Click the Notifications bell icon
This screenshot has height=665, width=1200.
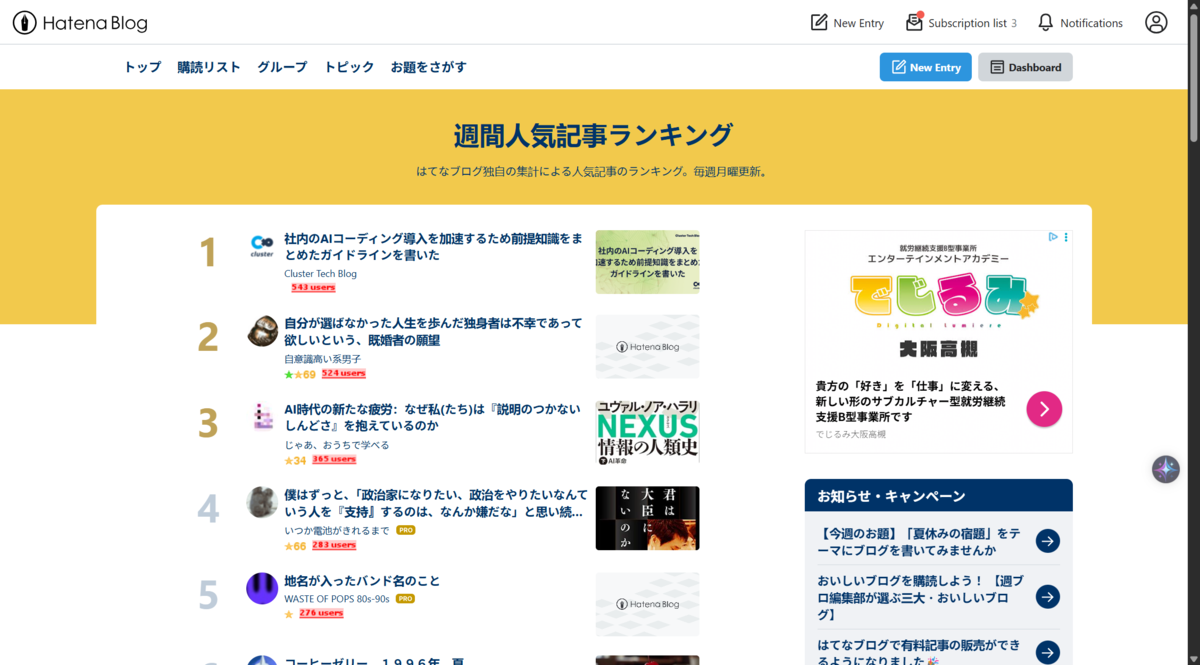click(x=1045, y=22)
